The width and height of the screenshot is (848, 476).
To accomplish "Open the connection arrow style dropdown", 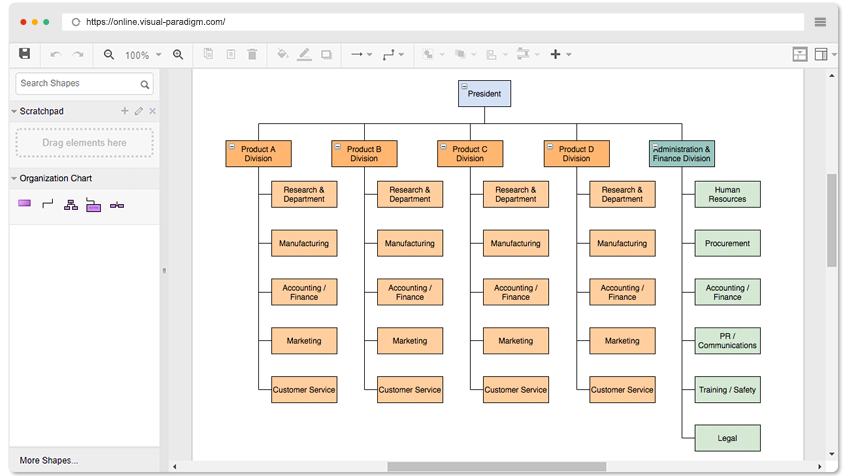I will (x=361, y=55).
